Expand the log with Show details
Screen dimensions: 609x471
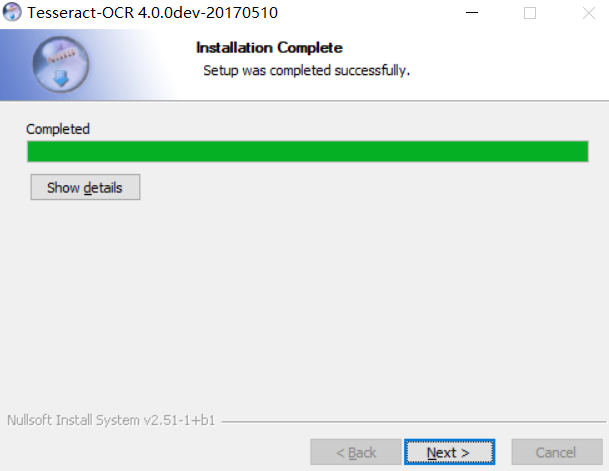point(85,187)
